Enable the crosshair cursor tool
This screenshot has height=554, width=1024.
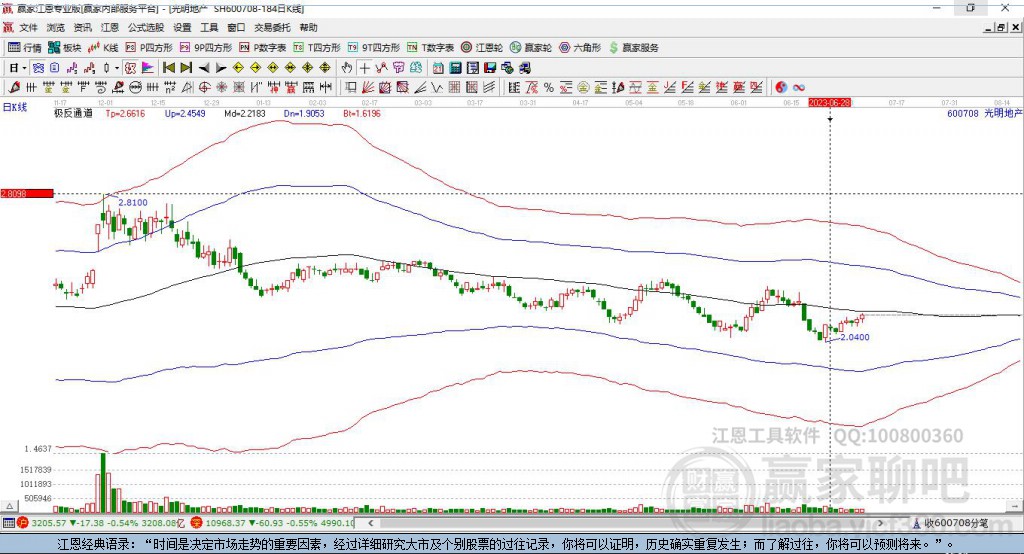tap(364, 68)
